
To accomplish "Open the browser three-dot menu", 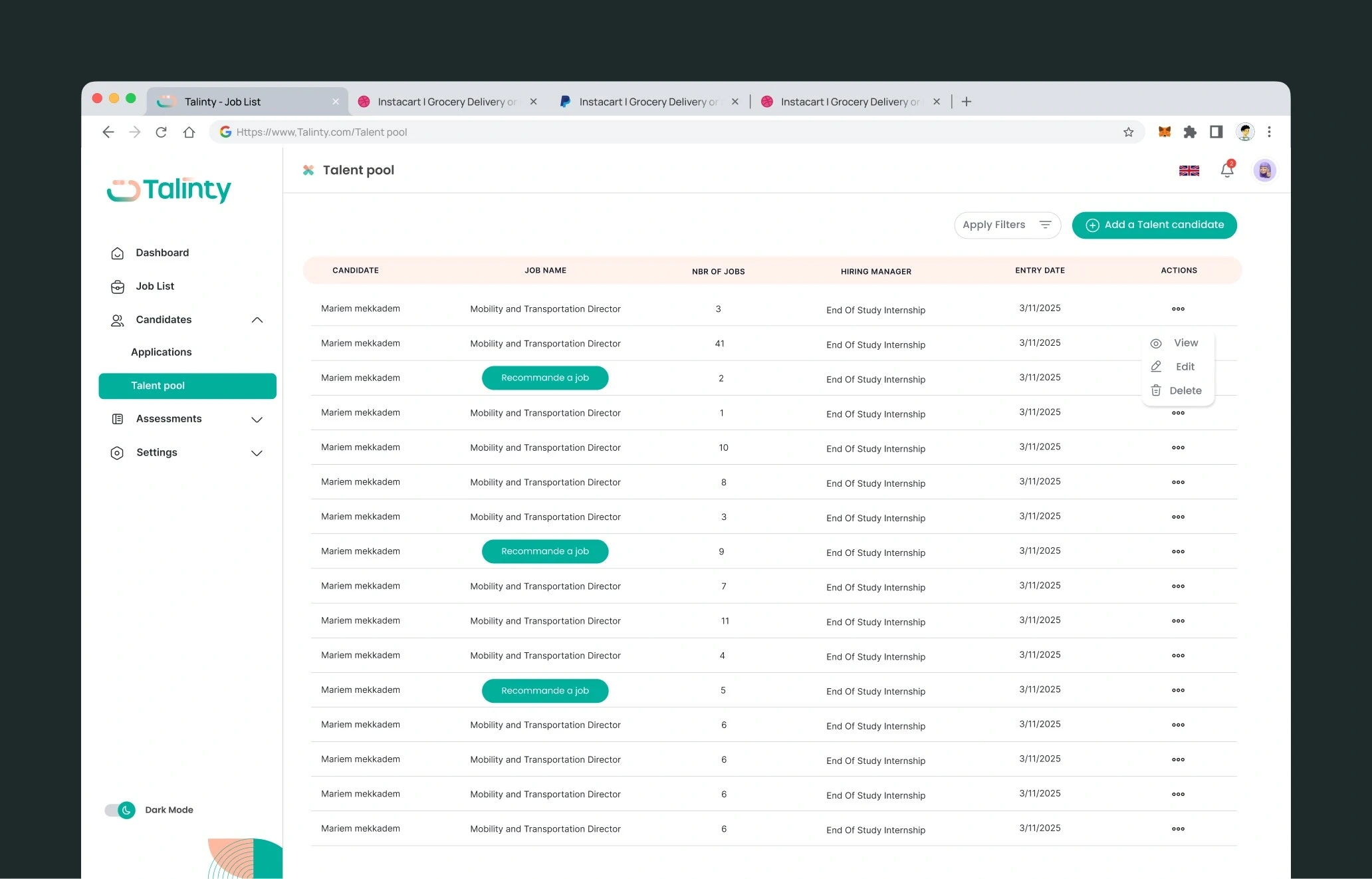I will click(x=1269, y=132).
